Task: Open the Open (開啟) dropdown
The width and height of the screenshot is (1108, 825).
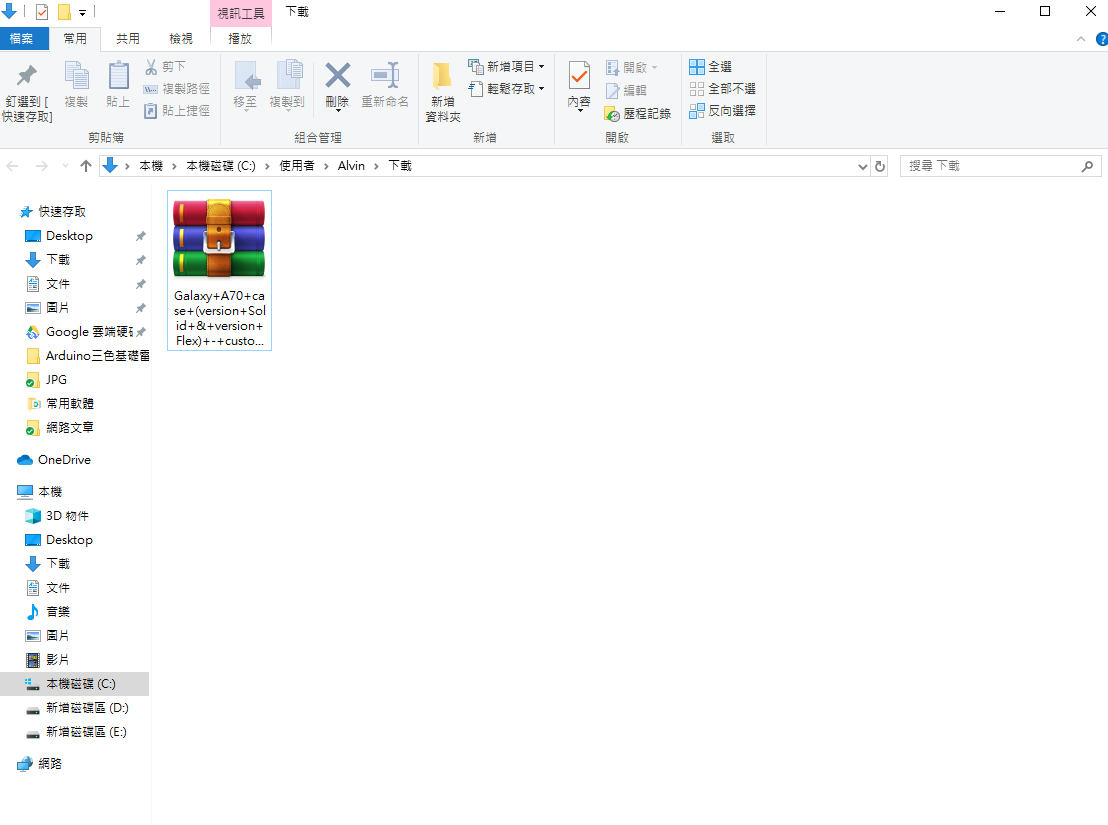Action: coord(632,68)
